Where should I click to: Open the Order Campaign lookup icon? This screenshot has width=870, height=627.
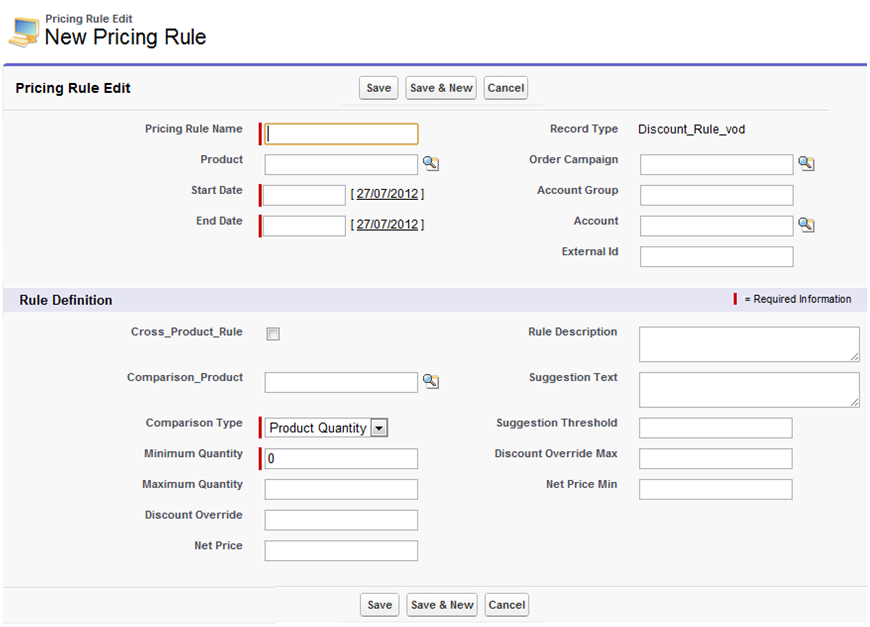tap(806, 164)
